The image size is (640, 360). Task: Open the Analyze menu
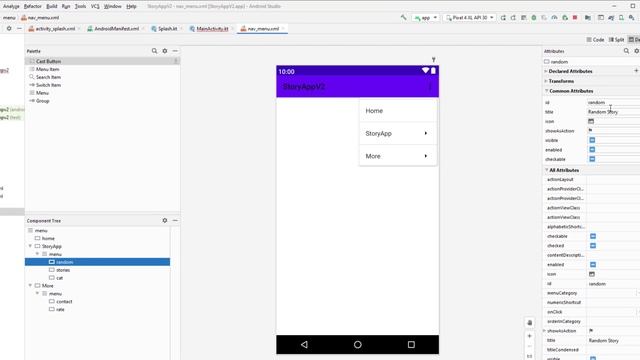coord(11,6)
